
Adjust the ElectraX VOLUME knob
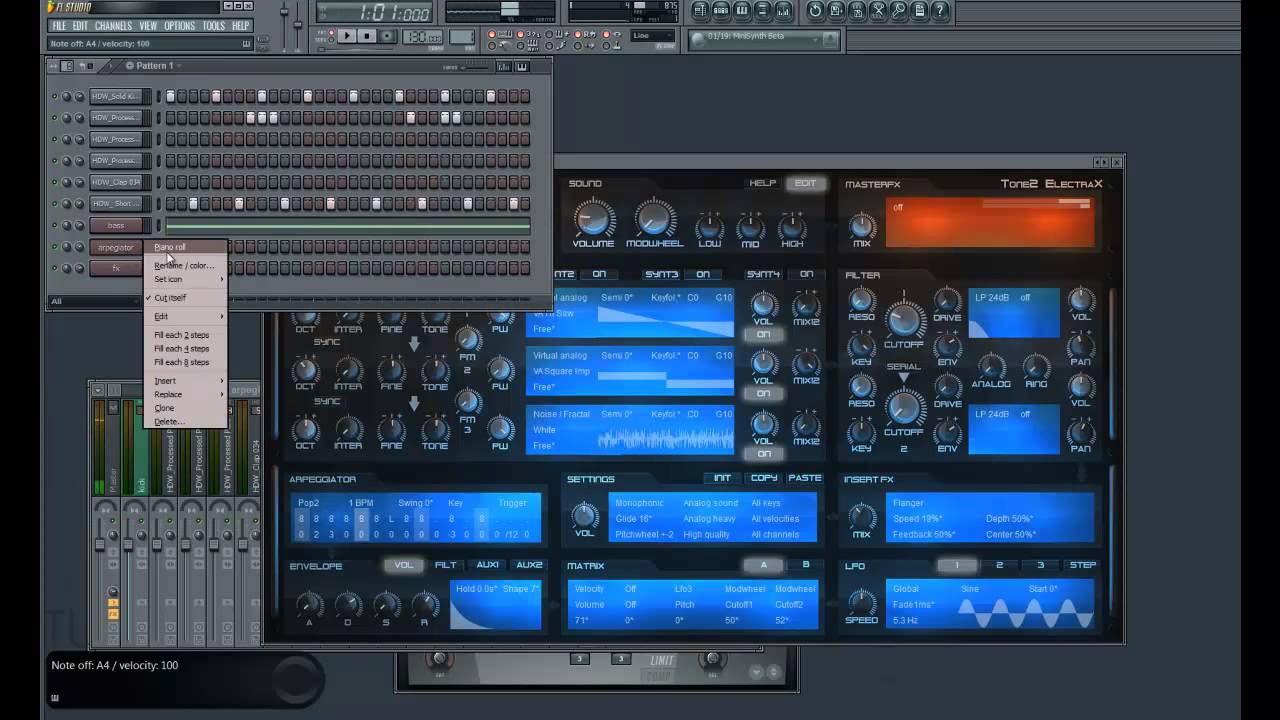pyautogui.click(x=593, y=218)
